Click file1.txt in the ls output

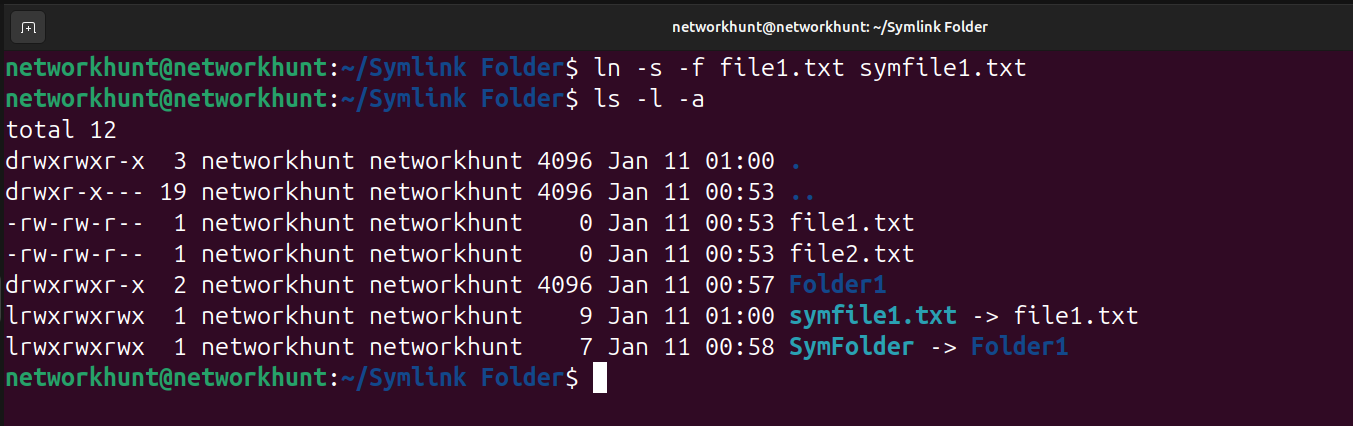(x=852, y=223)
